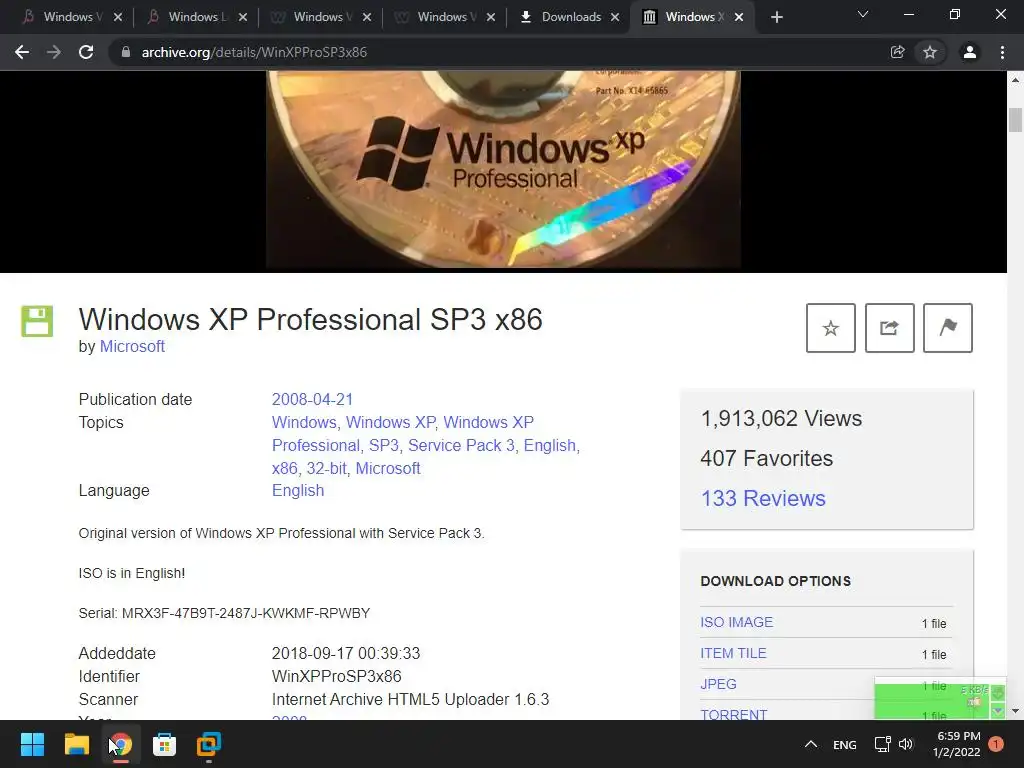Open the Windows Start menu

click(32, 744)
